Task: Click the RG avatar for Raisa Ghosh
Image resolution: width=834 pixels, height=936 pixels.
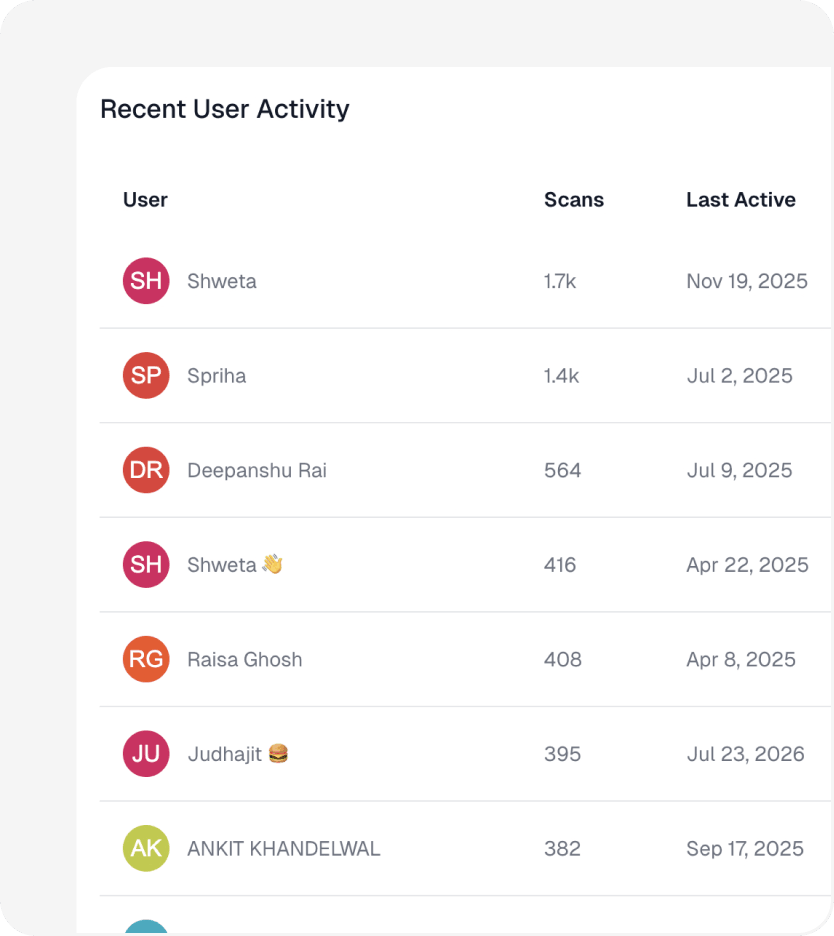Action: point(146,659)
